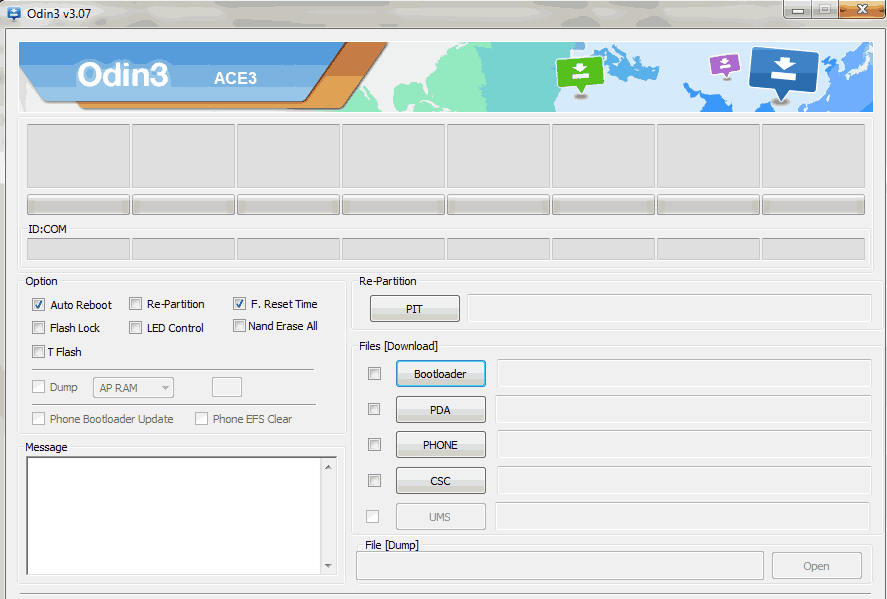Click the PIT file path field
This screenshot has width=887, height=599.
click(x=669, y=308)
